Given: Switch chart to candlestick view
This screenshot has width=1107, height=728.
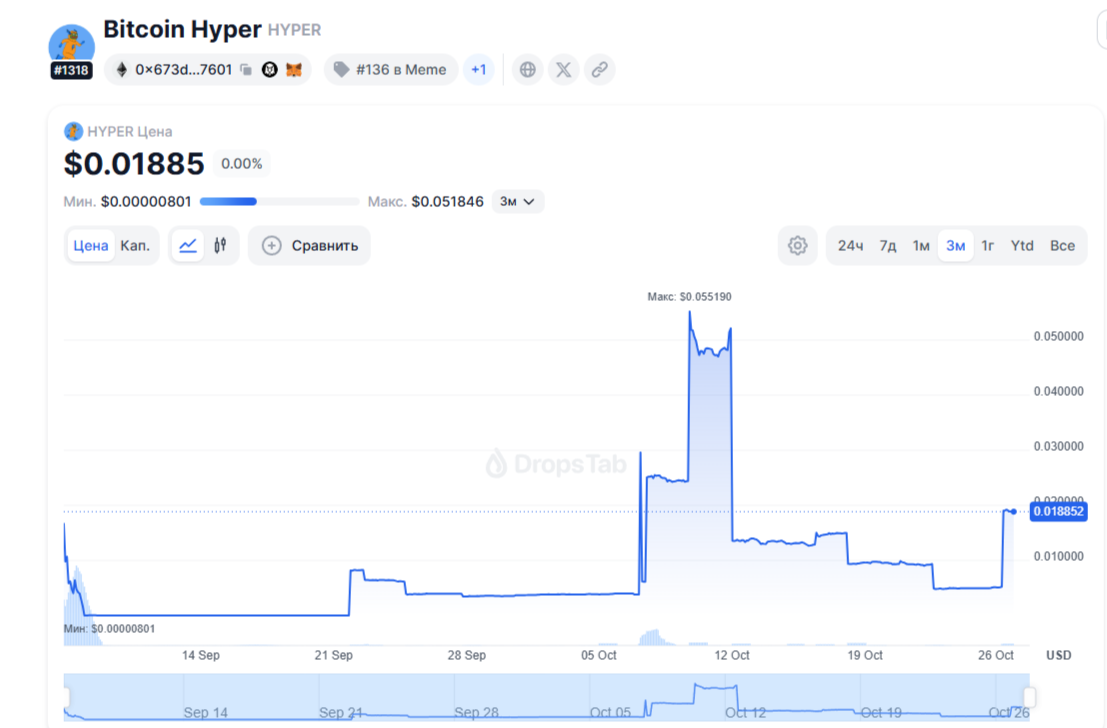Looking at the screenshot, I should tap(219, 244).
